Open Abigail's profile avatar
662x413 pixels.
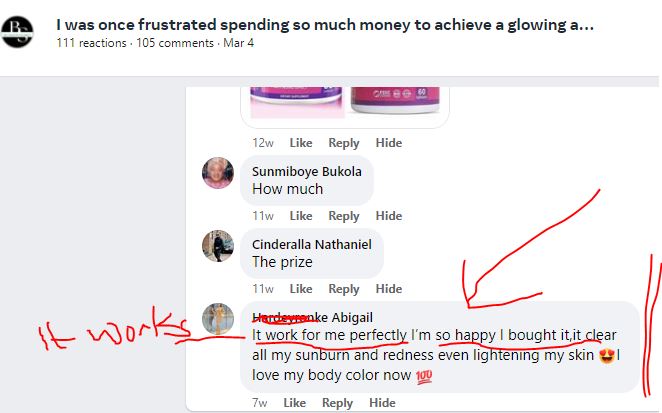218,319
